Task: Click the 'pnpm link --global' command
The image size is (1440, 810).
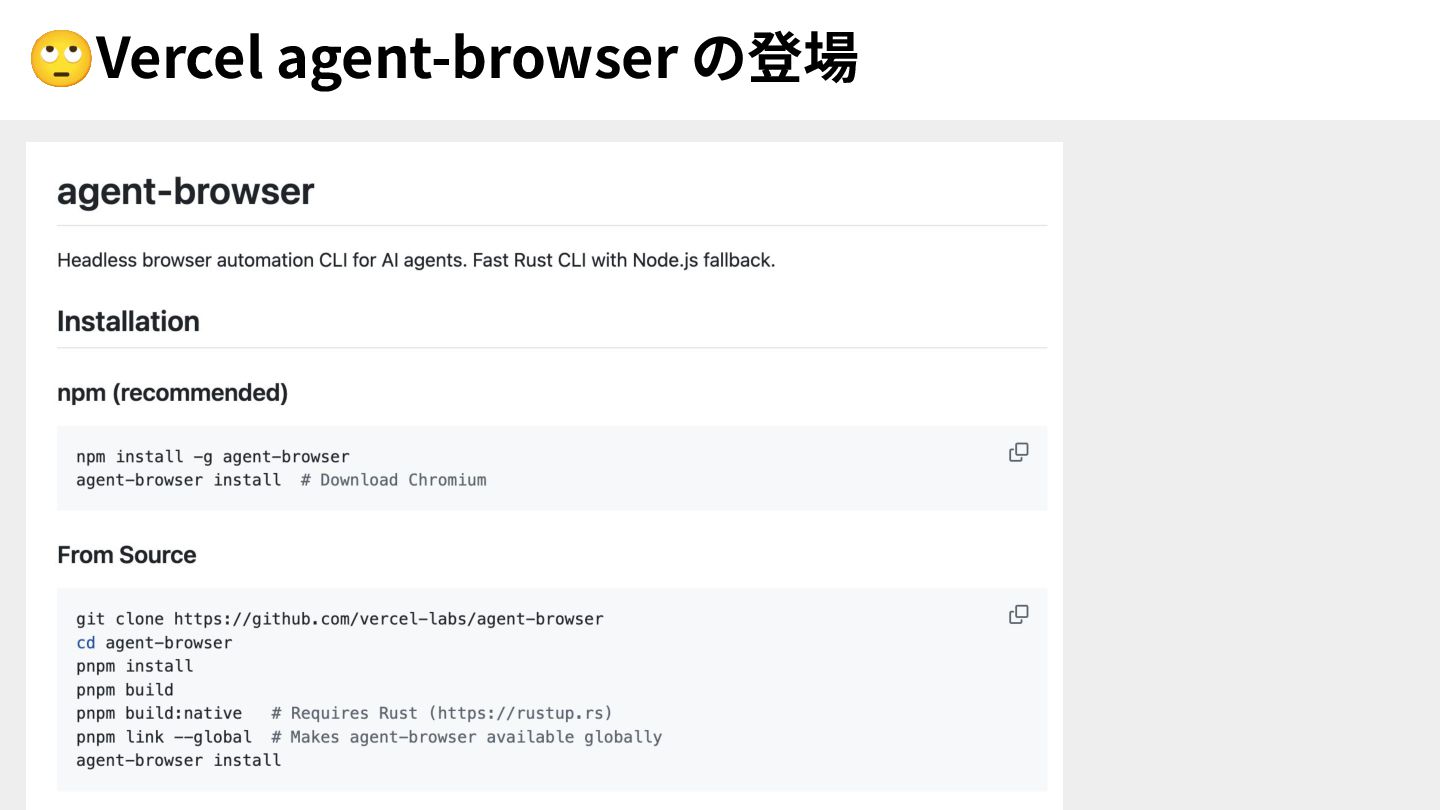Action: coord(163,737)
